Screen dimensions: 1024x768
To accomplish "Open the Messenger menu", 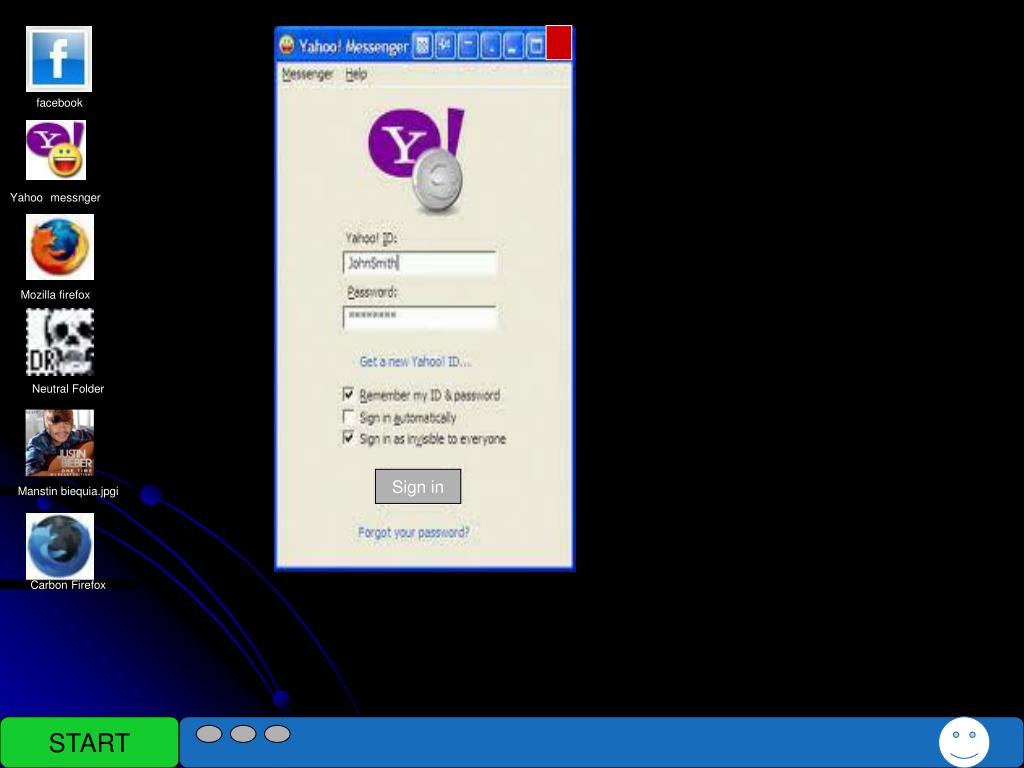I will point(307,74).
